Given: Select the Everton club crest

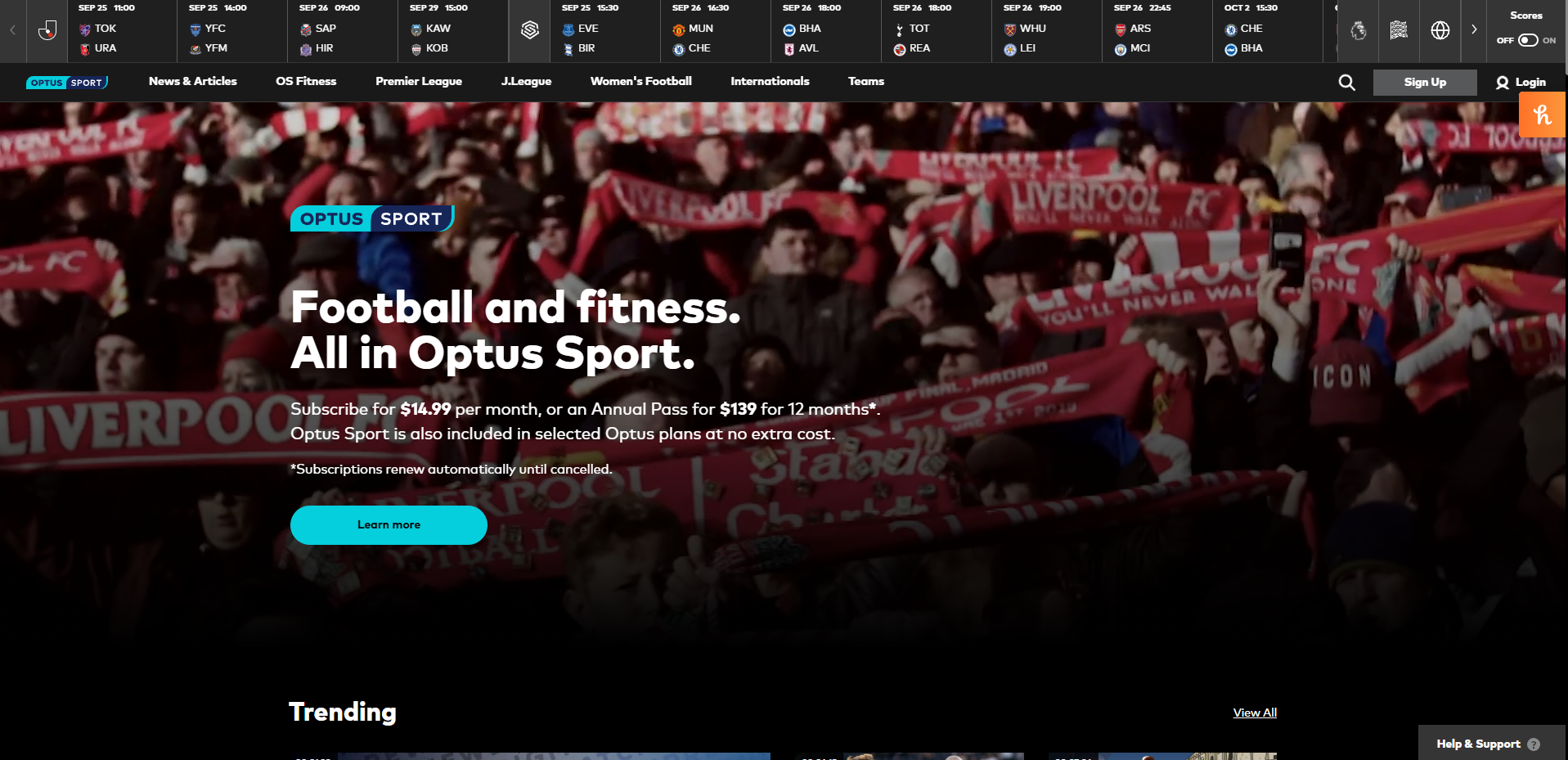Looking at the screenshot, I should (568, 29).
